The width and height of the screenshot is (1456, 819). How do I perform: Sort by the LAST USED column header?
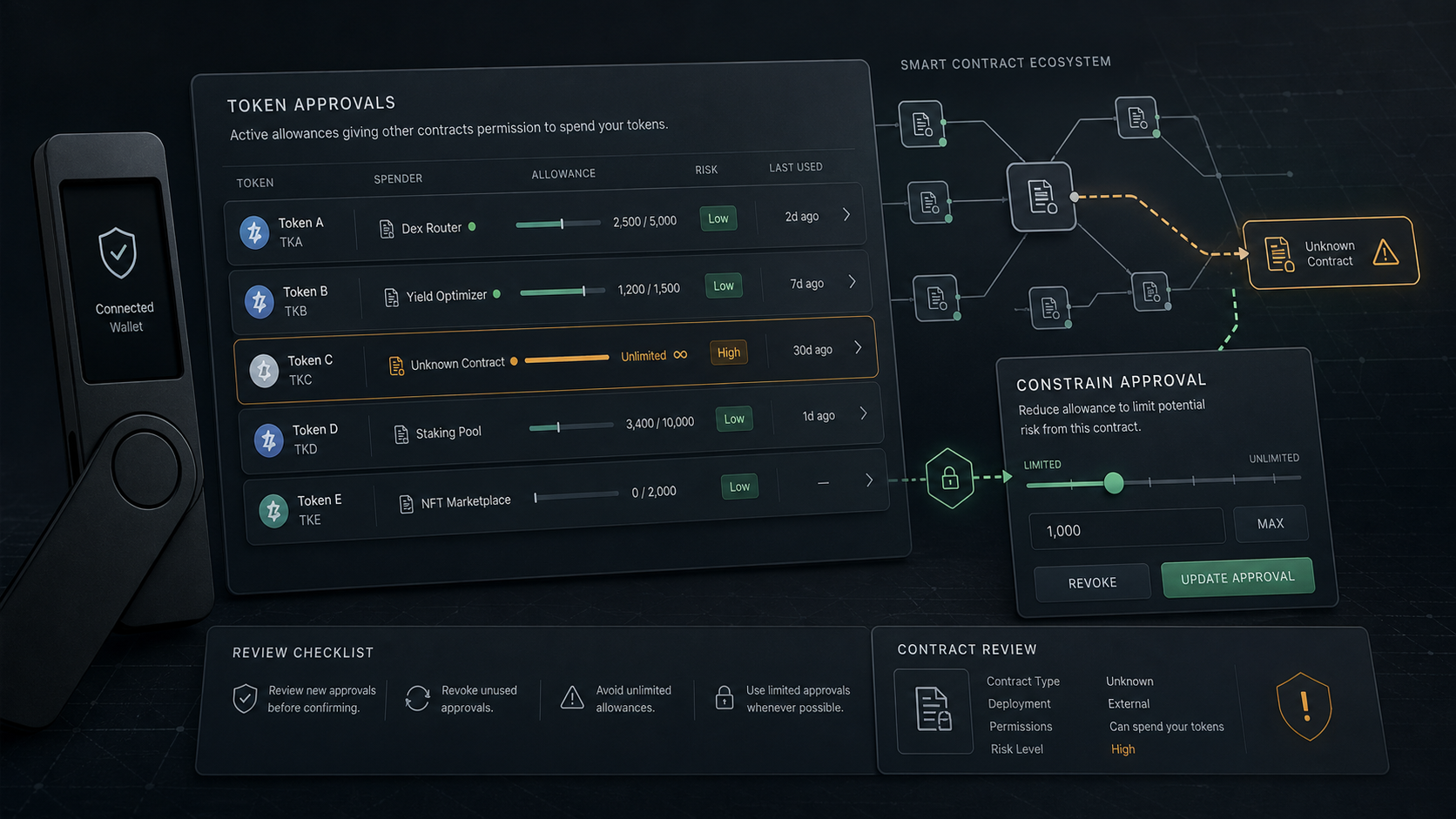[796, 167]
